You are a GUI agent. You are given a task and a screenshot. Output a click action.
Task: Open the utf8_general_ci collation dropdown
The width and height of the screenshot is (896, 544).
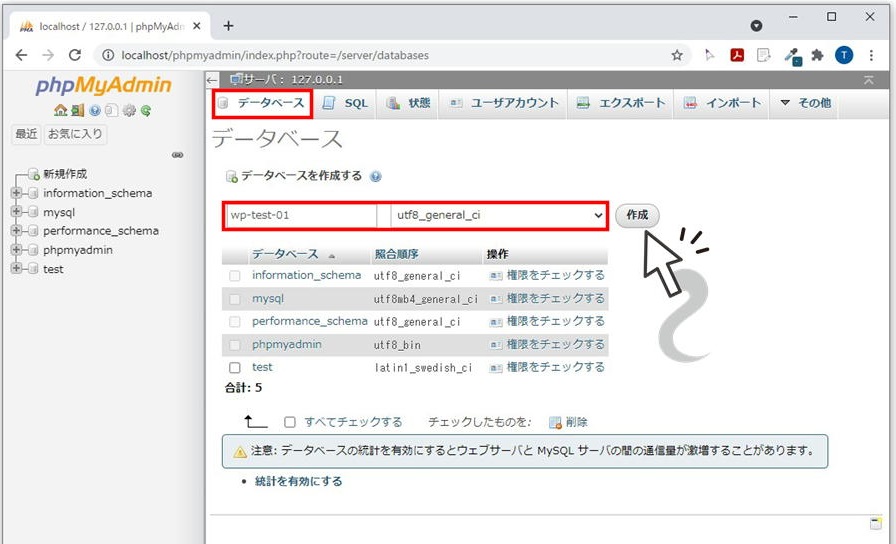pyautogui.click(x=499, y=215)
